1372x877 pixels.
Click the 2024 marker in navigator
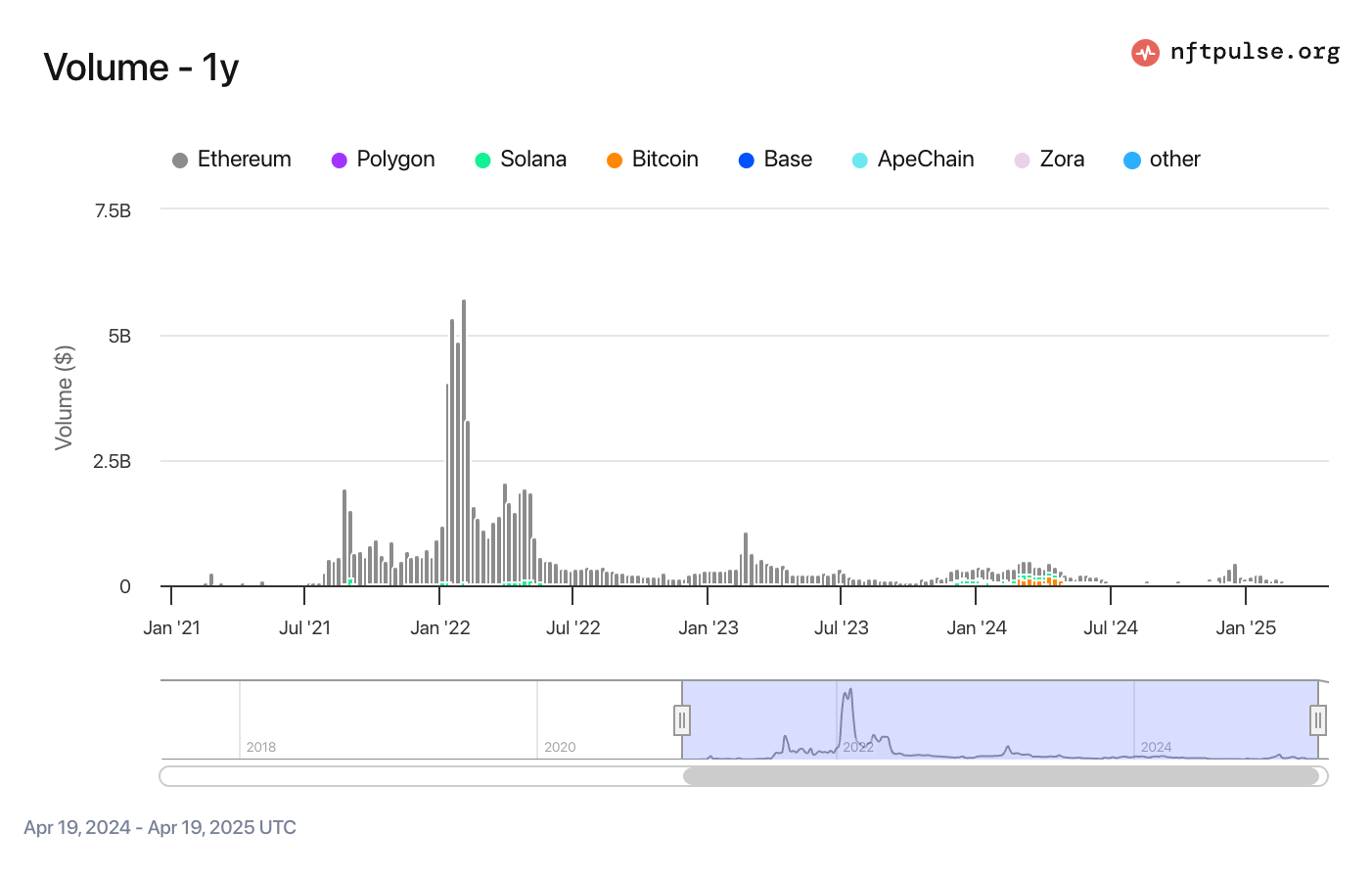(x=1156, y=747)
